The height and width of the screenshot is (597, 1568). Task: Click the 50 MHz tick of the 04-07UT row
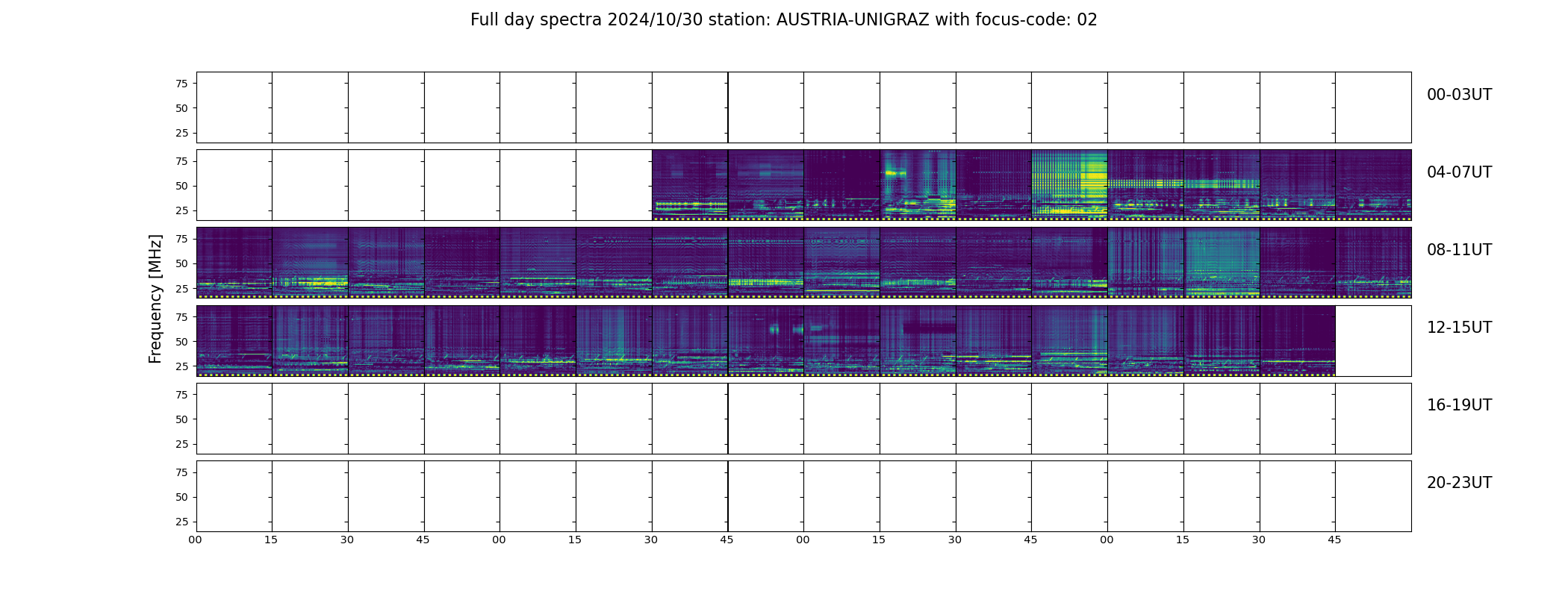click(x=181, y=186)
